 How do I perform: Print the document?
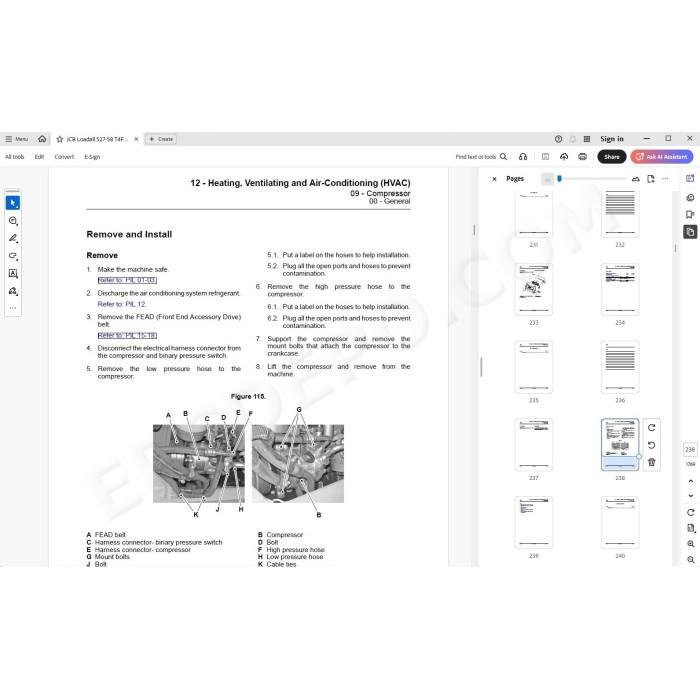pyautogui.click(x=583, y=157)
